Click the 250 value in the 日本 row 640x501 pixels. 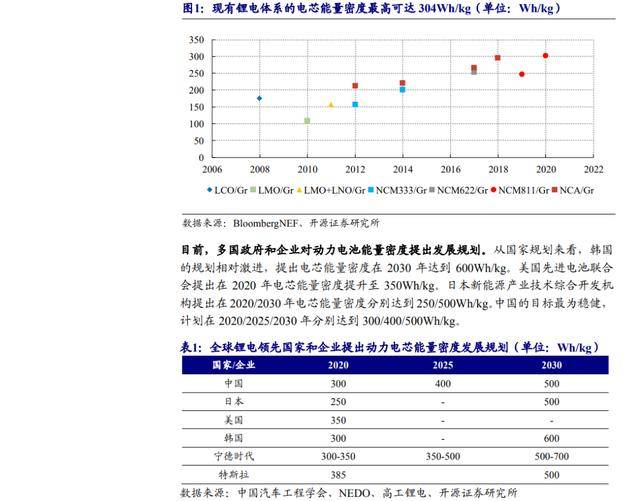338,402
